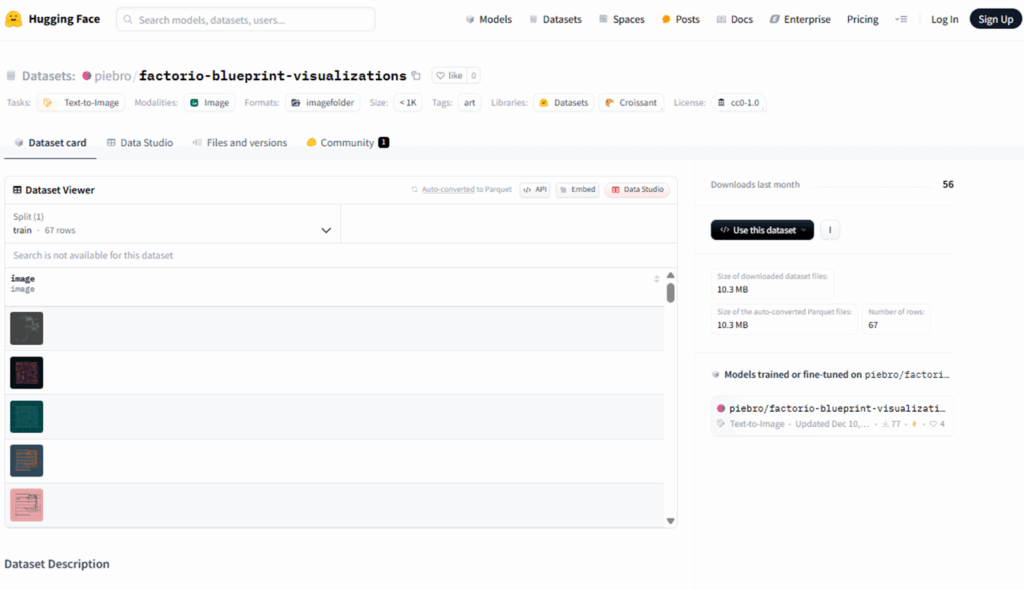Open the Posts navigation link

click(x=680, y=20)
